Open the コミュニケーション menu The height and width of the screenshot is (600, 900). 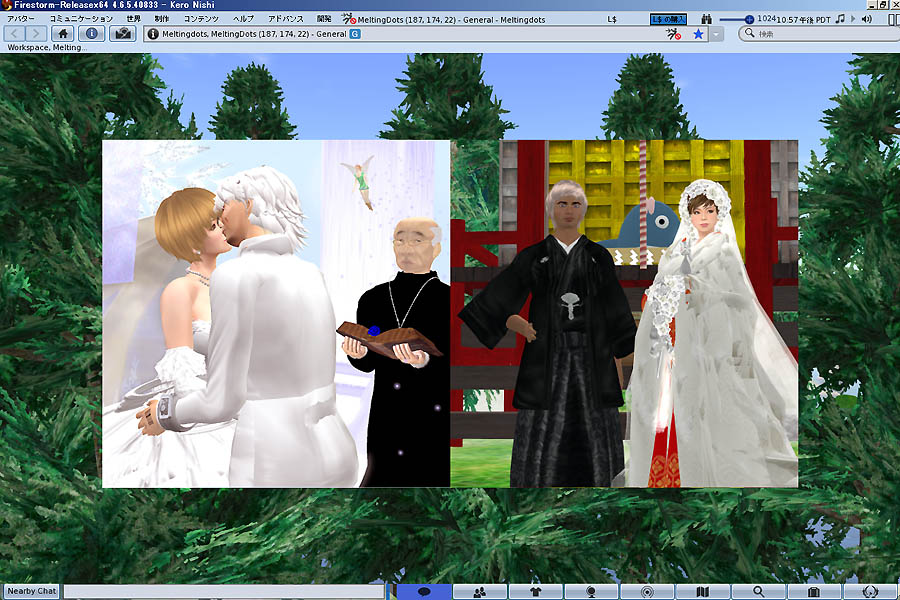click(81, 19)
